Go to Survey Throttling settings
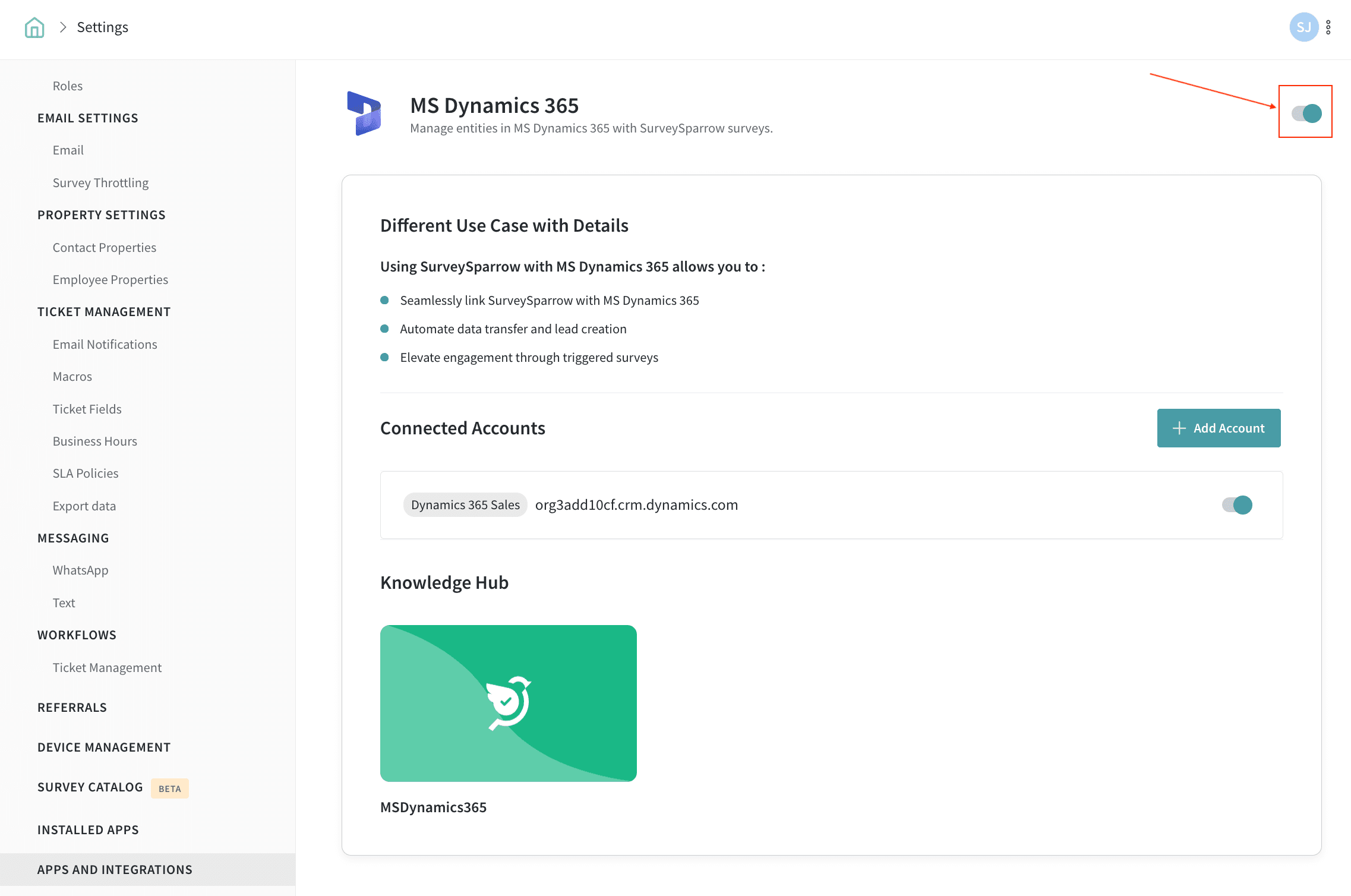The image size is (1351, 896). (100, 183)
